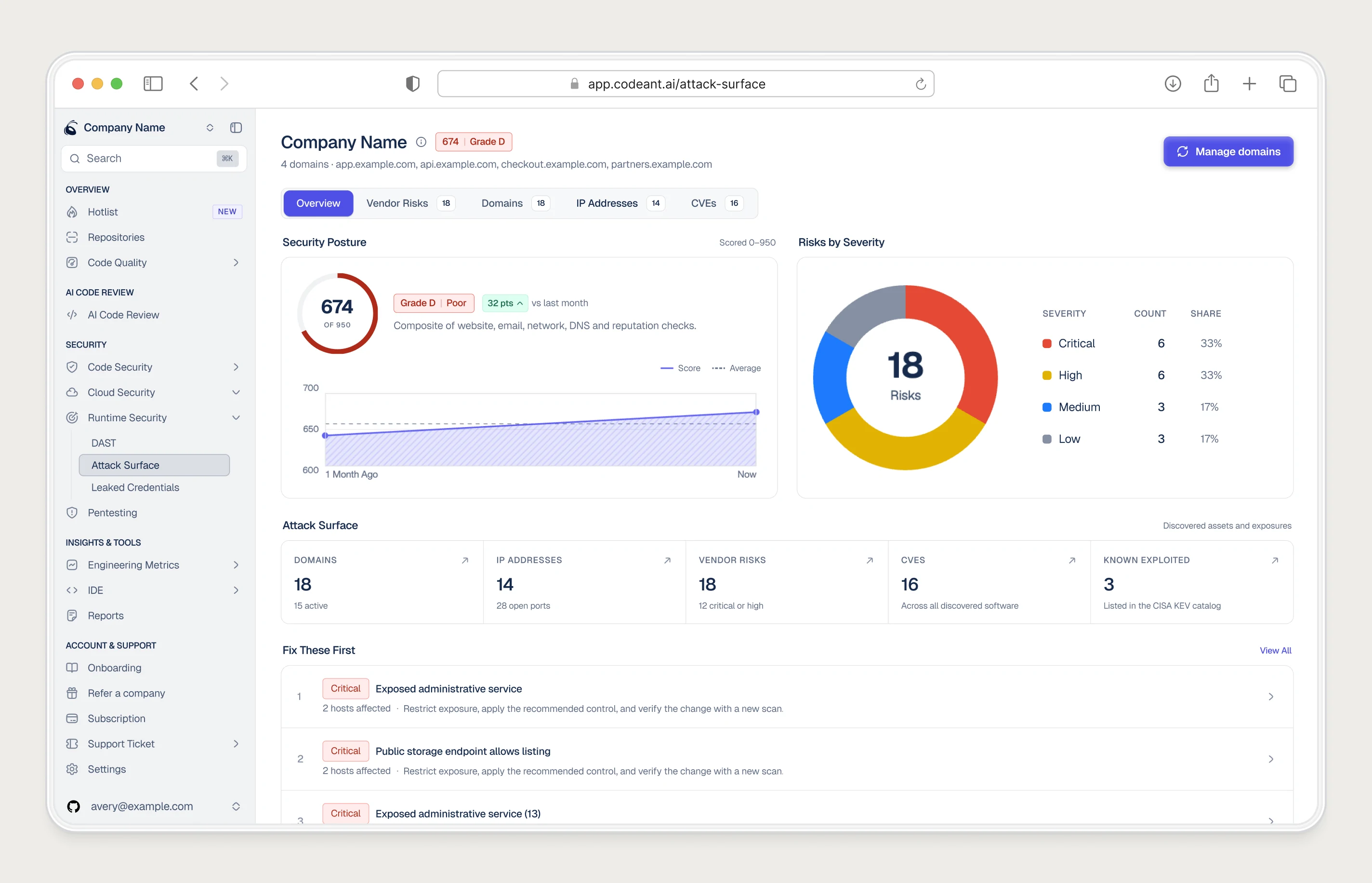The image size is (1372, 883).
Task: Open Hotlist in the sidebar
Action: click(154, 212)
